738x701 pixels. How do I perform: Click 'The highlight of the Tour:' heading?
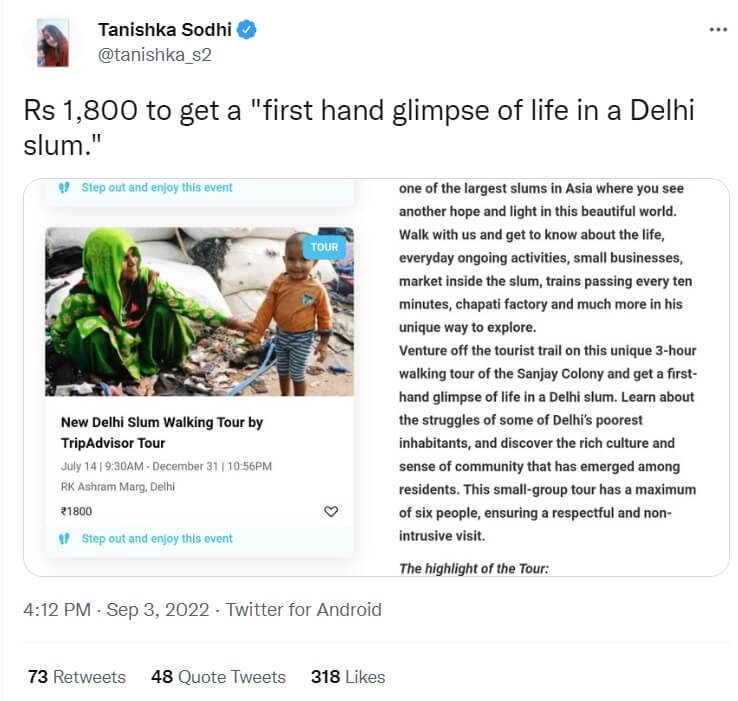(x=473, y=569)
